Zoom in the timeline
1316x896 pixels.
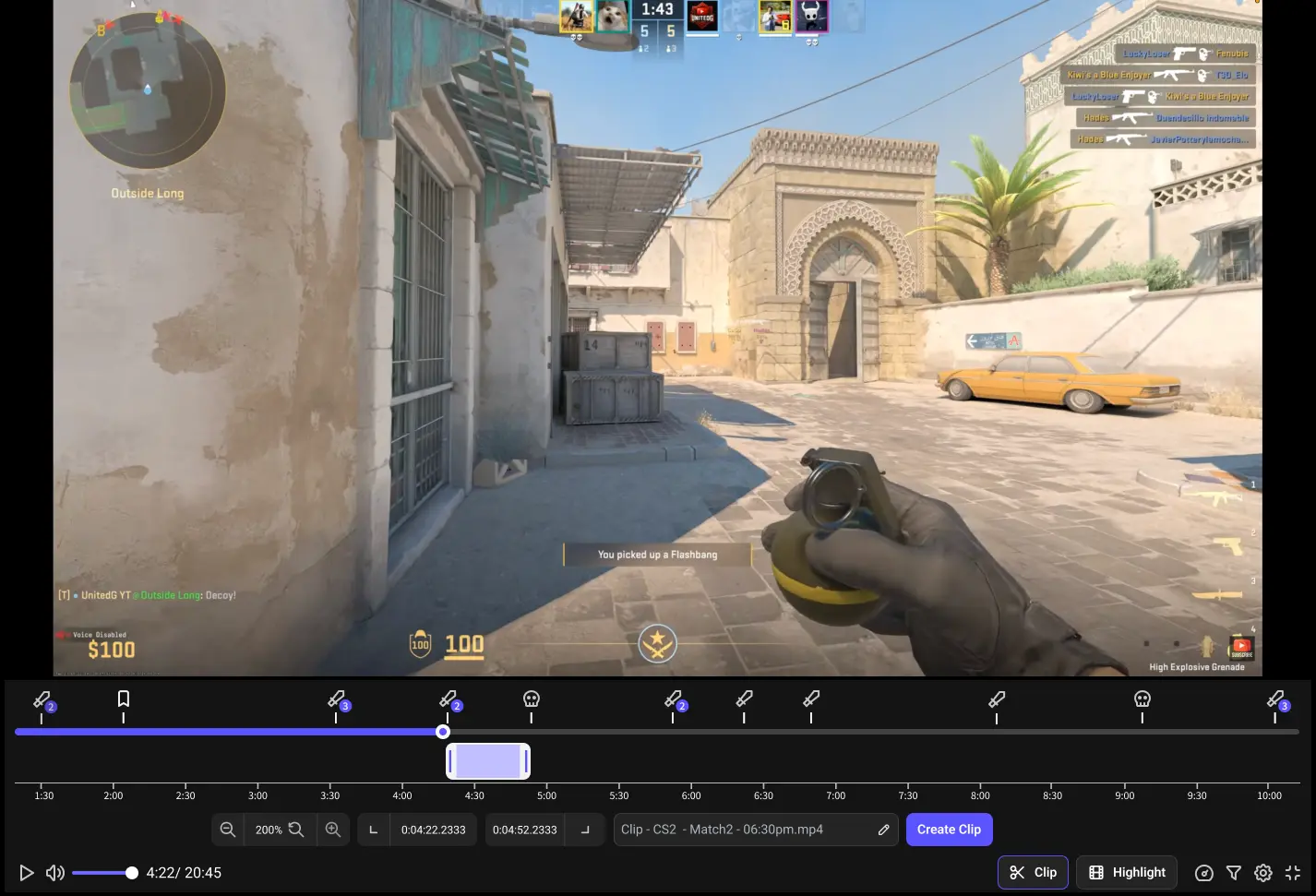pos(333,830)
